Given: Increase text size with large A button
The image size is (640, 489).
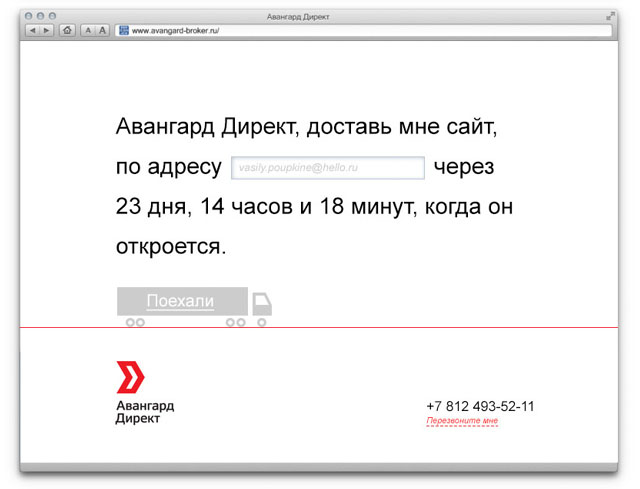Looking at the screenshot, I should click(102, 31).
